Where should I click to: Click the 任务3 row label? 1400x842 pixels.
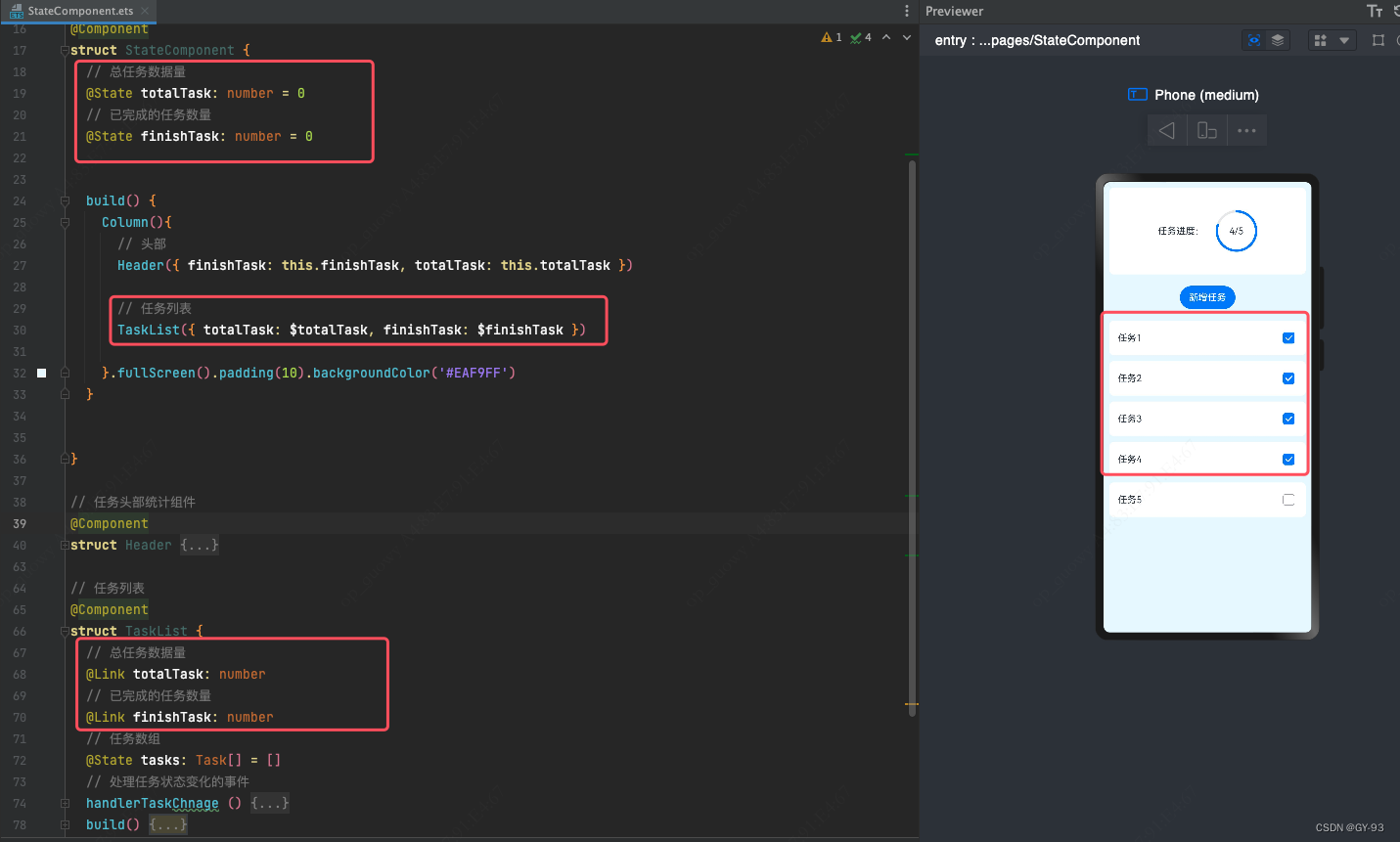[1130, 419]
